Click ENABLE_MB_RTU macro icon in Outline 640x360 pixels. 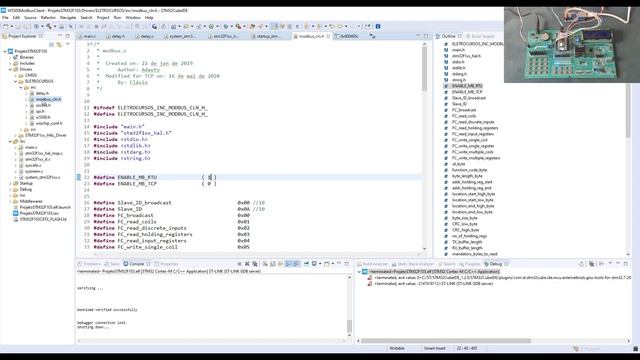(446, 86)
